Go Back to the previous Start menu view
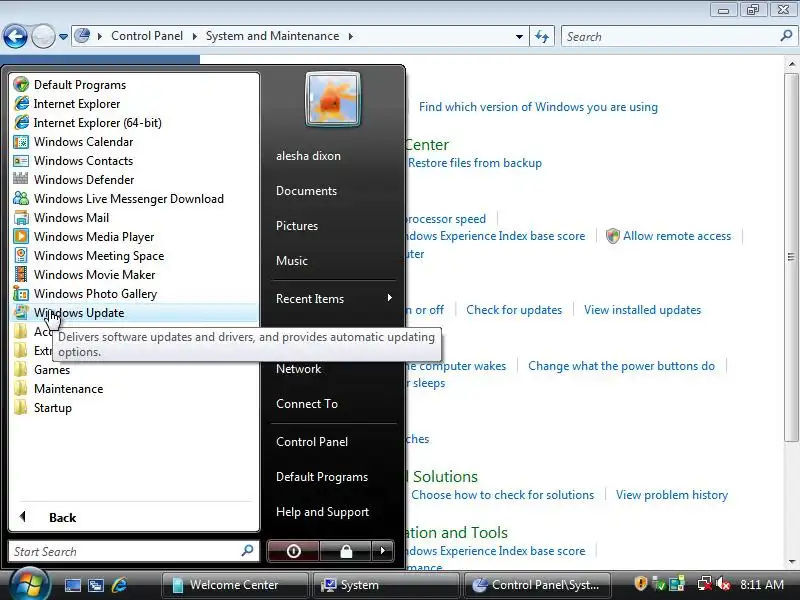The width and height of the screenshot is (800, 600). pos(62,517)
